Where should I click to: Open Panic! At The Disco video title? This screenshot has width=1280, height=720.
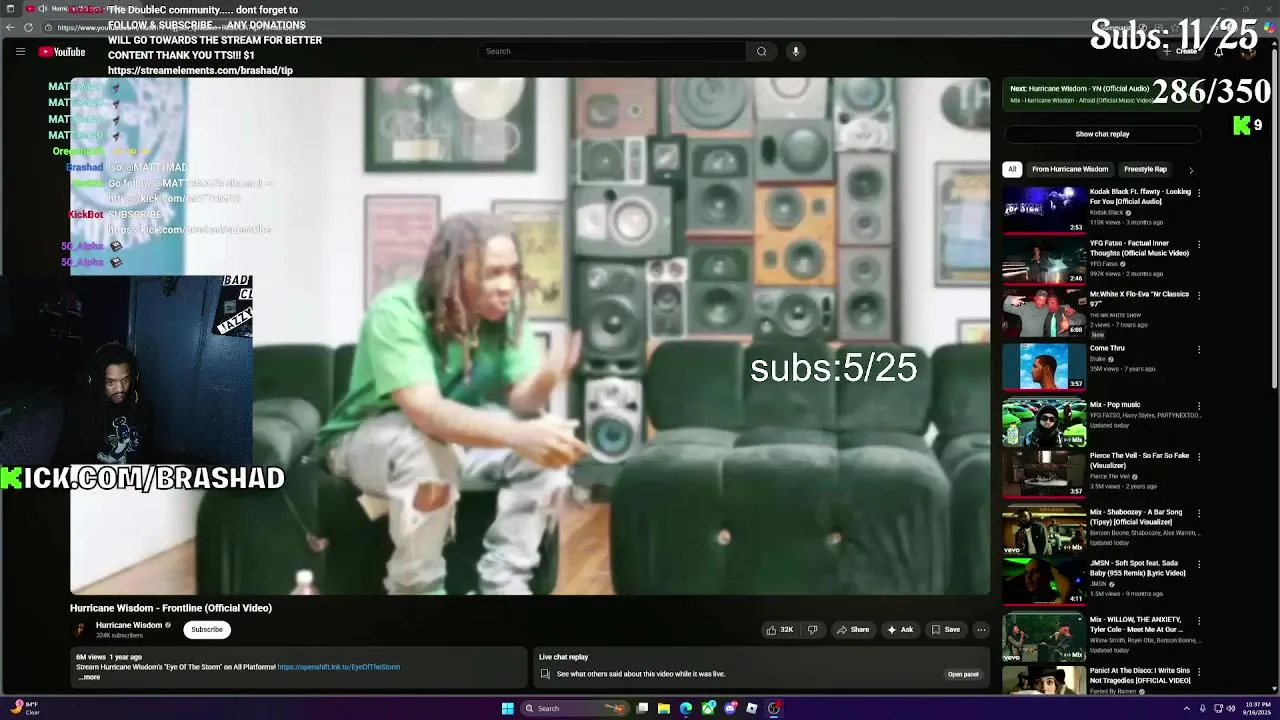[x=1140, y=675]
